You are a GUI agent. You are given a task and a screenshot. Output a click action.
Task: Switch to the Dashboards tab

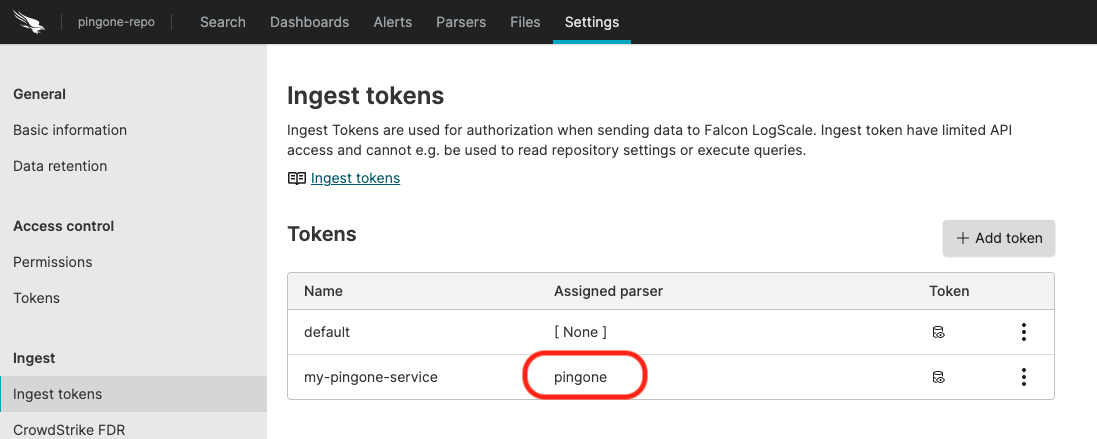pyautogui.click(x=309, y=22)
